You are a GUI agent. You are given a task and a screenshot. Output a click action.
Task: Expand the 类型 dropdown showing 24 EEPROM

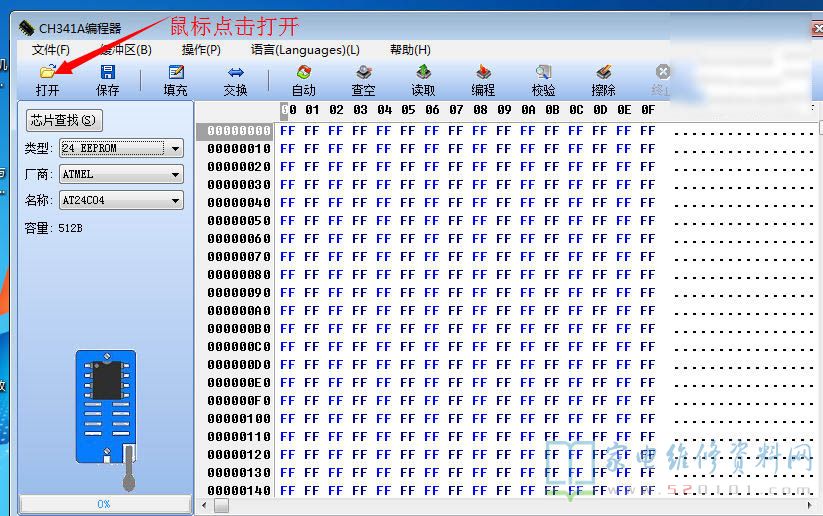[175, 148]
